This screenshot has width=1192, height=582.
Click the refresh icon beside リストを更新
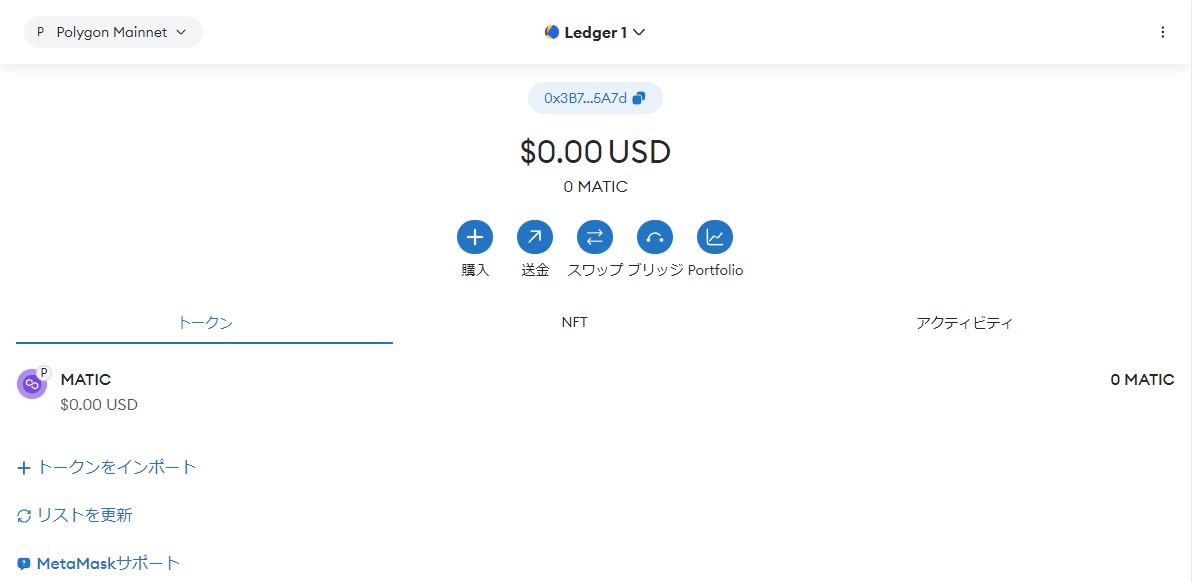click(x=24, y=516)
